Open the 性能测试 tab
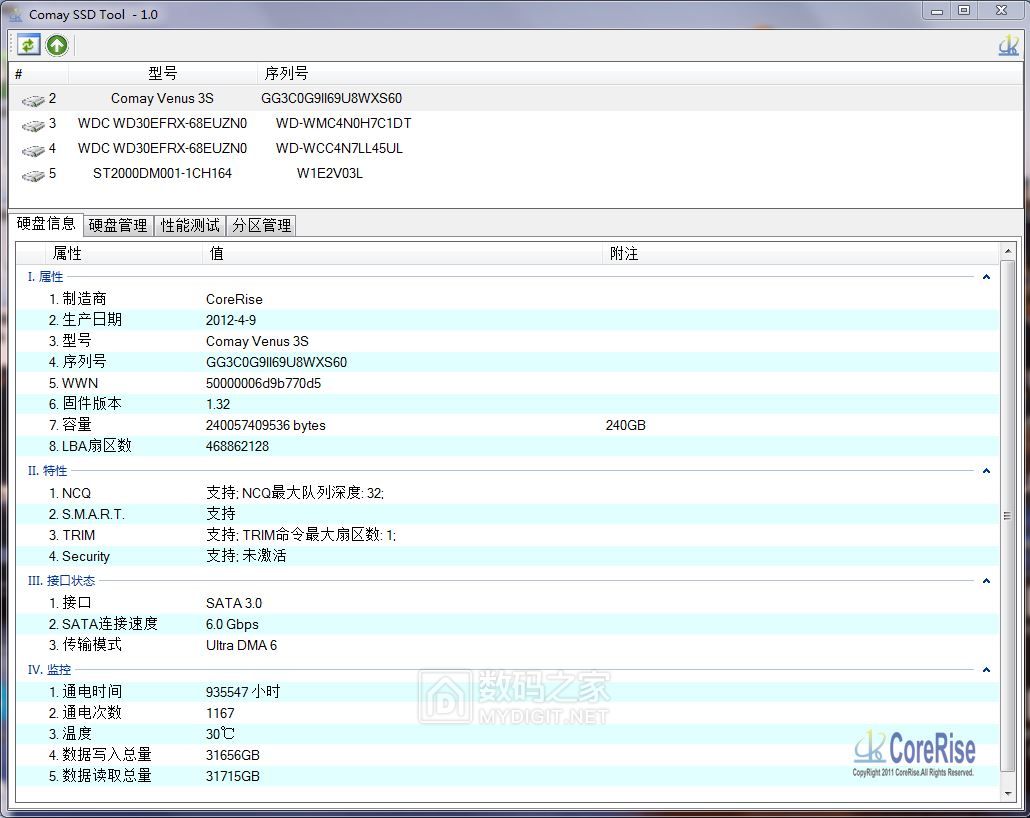 point(190,225)
